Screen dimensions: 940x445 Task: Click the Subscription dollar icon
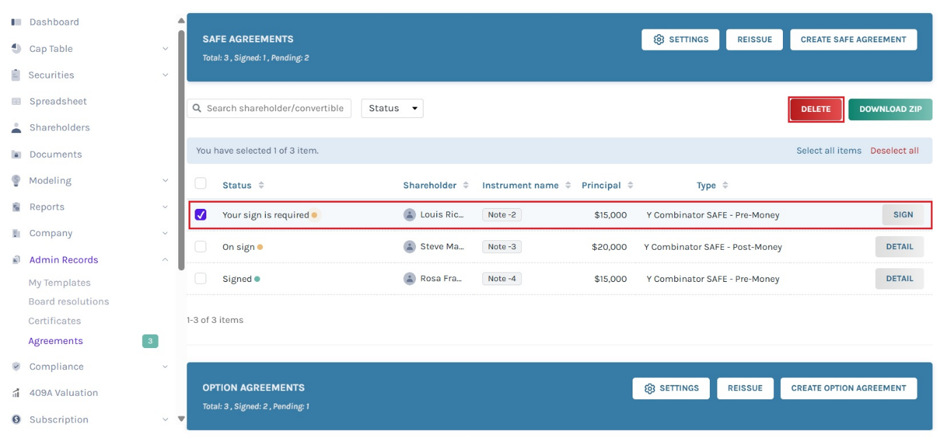[x=16, y=419]
